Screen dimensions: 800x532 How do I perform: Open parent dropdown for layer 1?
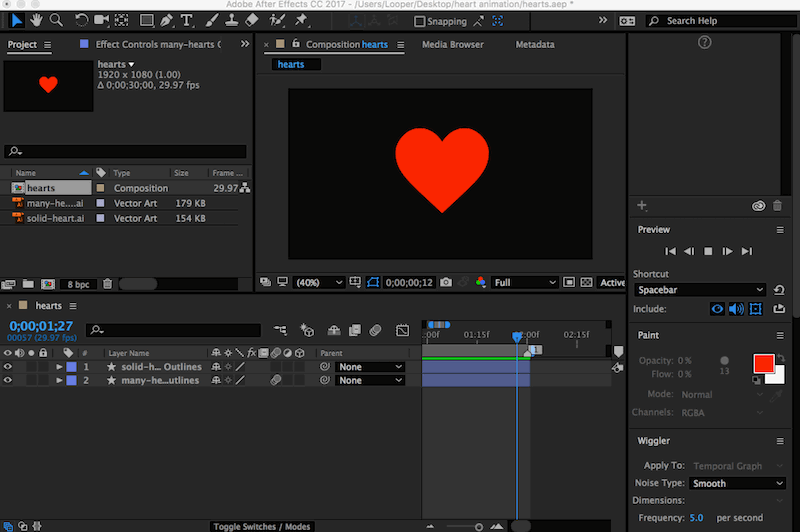(370, 367)
